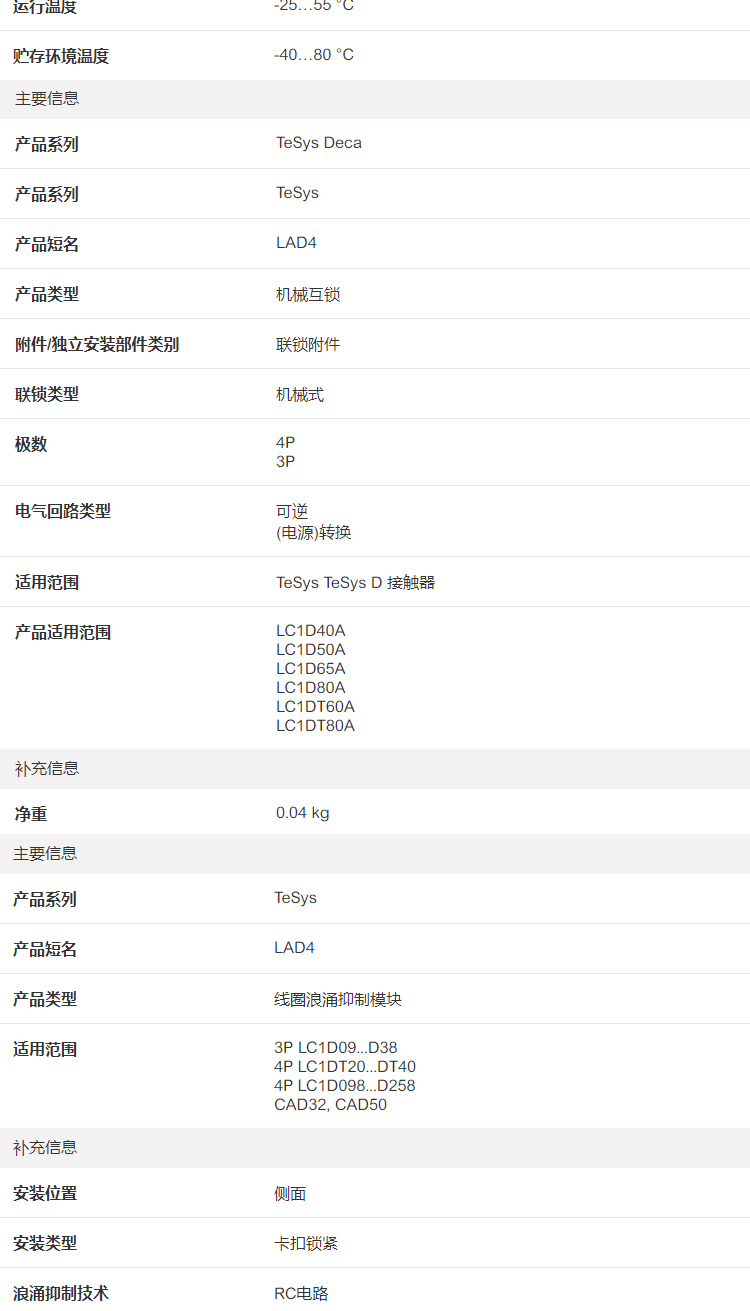Select the 0.04 kg weight value
The height and width of the screenshot is (1311, 750).
303,813
